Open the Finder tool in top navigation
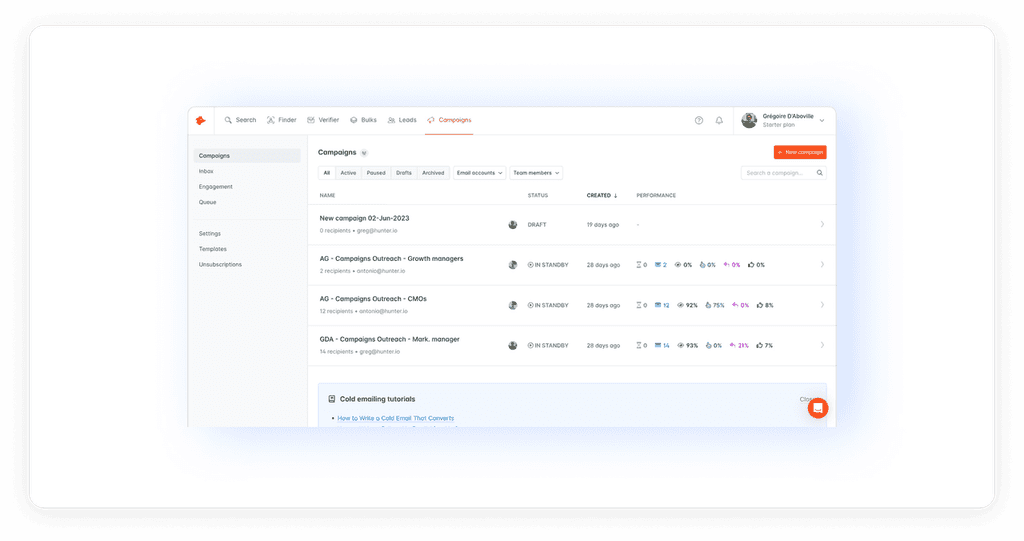 tap(281, 120)
